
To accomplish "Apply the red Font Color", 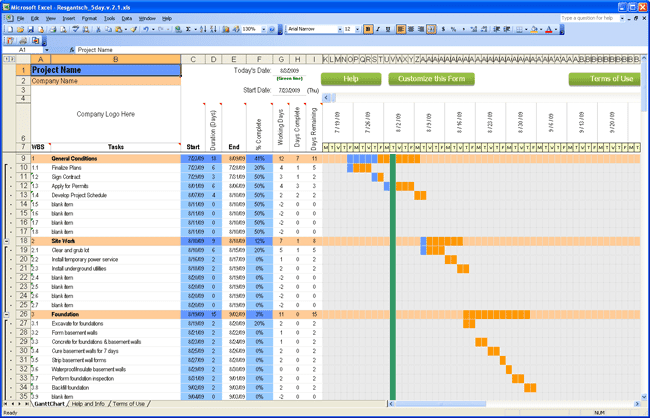I will pyautogui.click(x=549, y=29).
